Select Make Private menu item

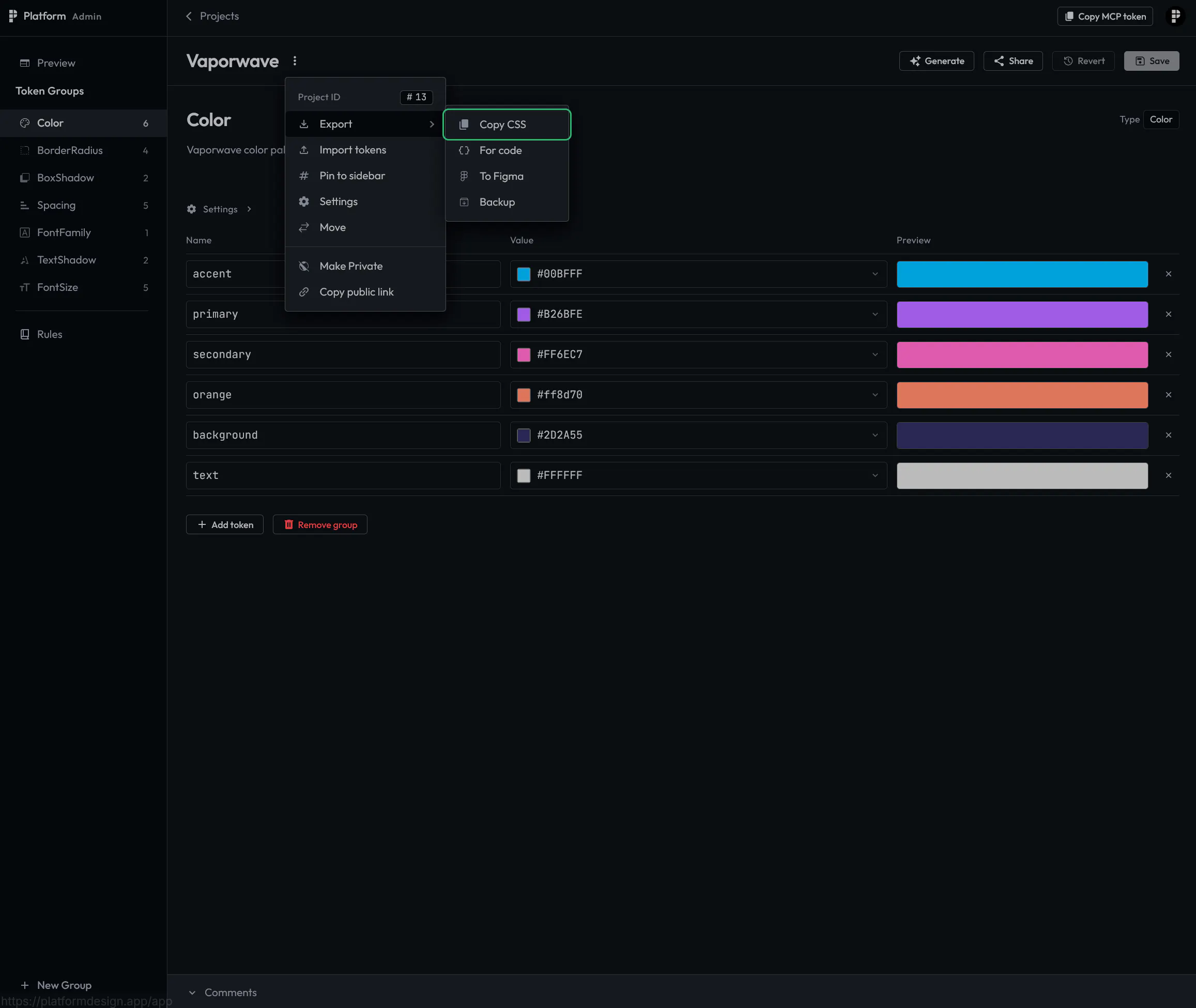[x=365, y=266]
